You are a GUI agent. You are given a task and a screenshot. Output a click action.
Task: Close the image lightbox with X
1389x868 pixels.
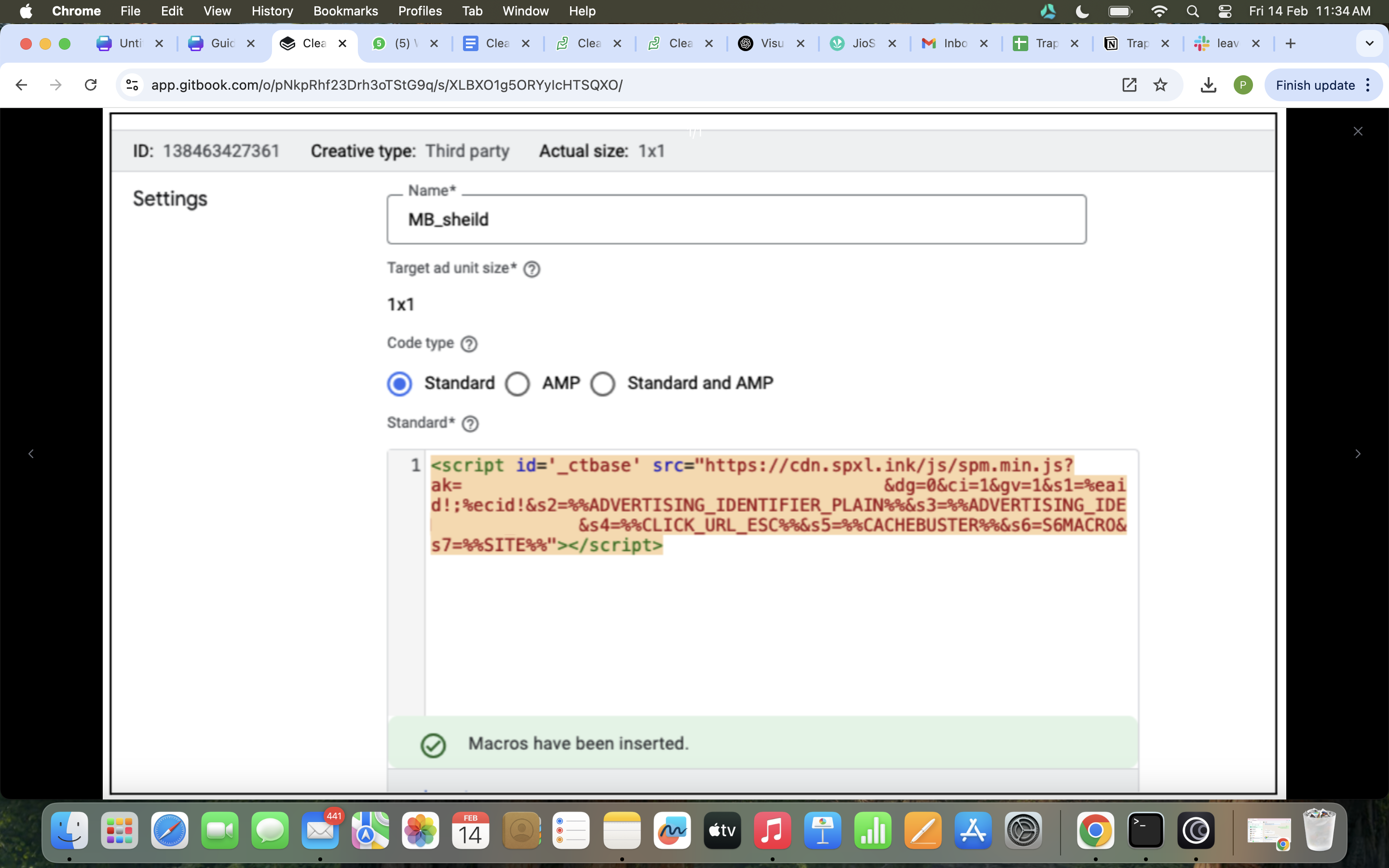point(1358,132)
